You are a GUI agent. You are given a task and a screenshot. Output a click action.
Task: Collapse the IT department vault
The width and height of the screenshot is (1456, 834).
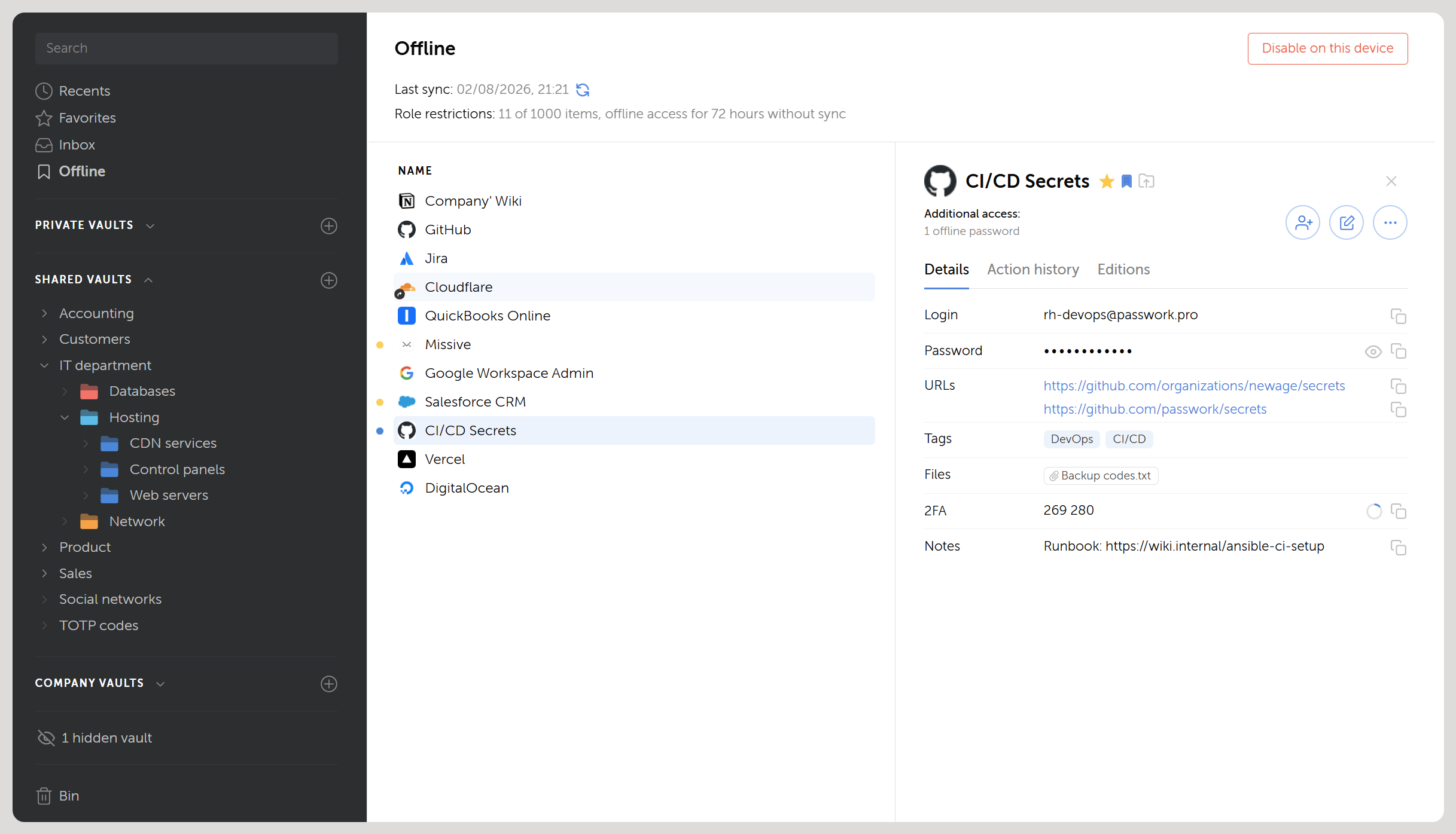[x=44, y=365]
